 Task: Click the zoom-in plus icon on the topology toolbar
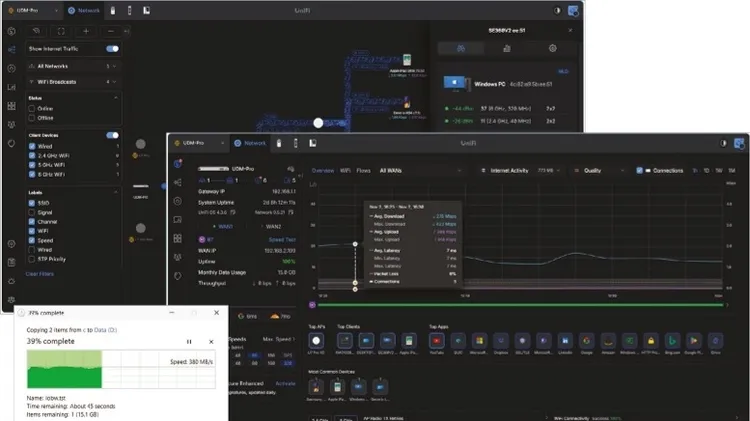point(85,31)
